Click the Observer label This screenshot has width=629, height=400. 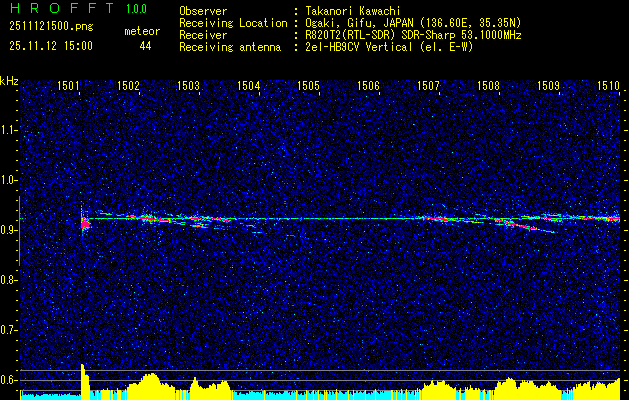203,11
